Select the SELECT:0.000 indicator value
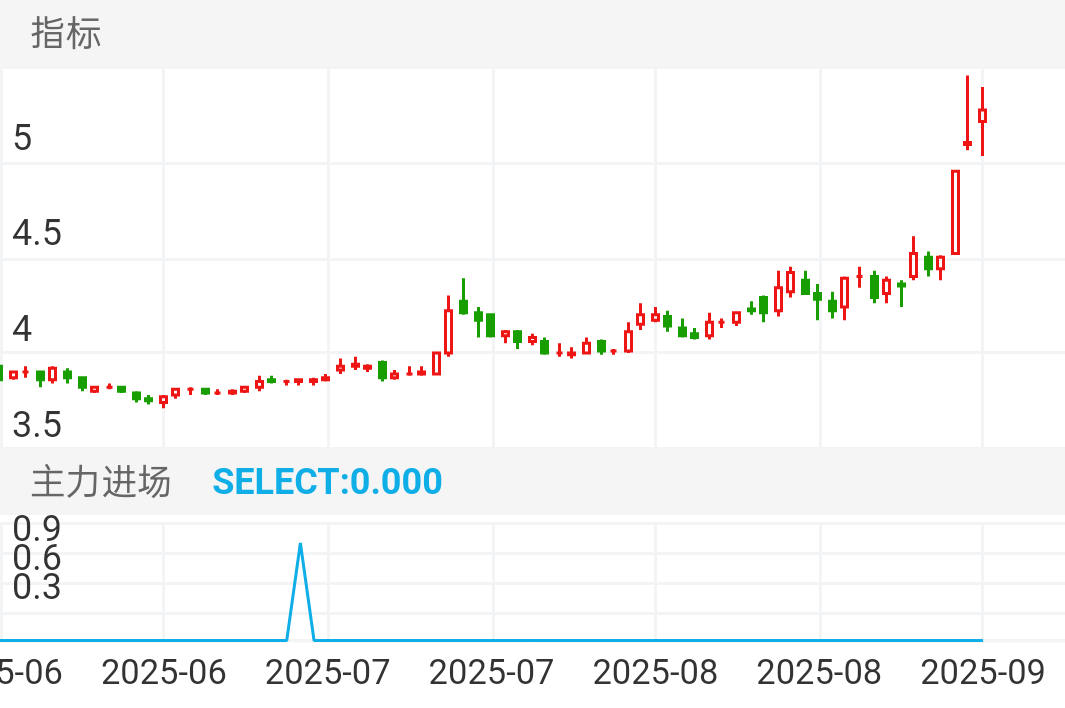The image size is (1065, 708). pos(327,482)
